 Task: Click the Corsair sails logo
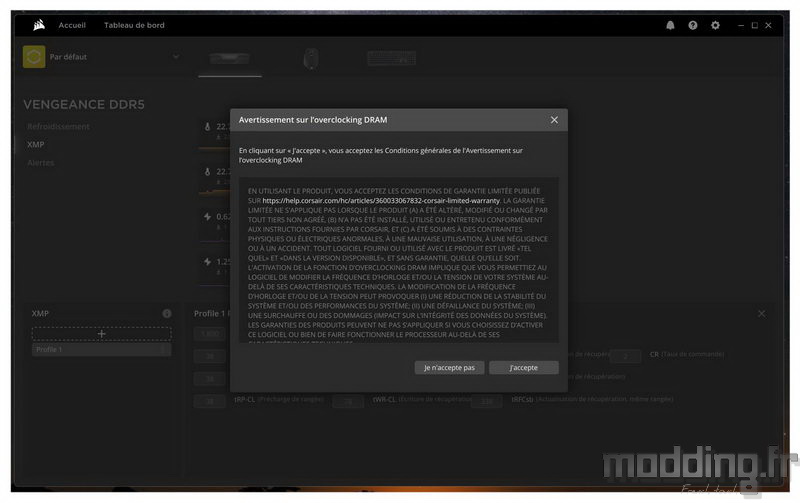pos(39,25)
